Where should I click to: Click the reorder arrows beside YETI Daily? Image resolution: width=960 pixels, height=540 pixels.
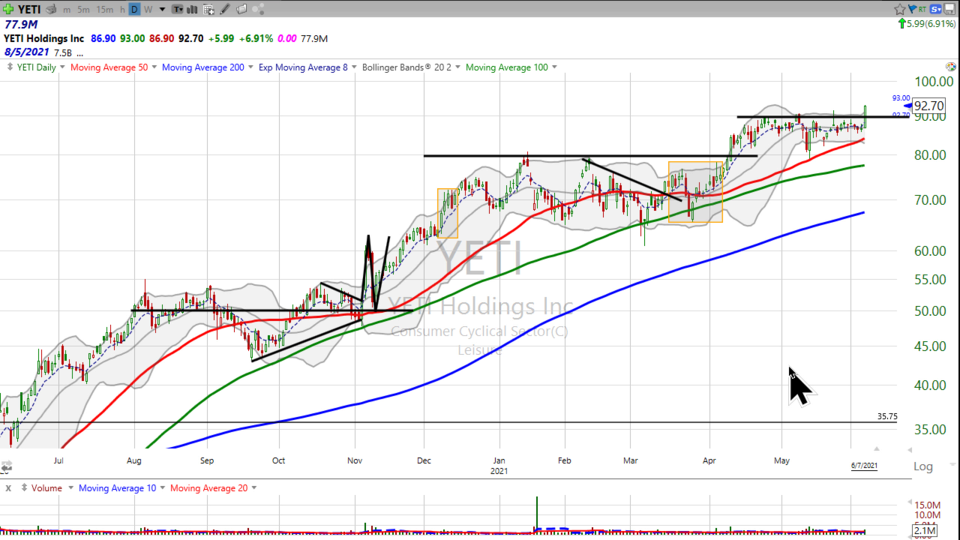click(x=10, y=67)
